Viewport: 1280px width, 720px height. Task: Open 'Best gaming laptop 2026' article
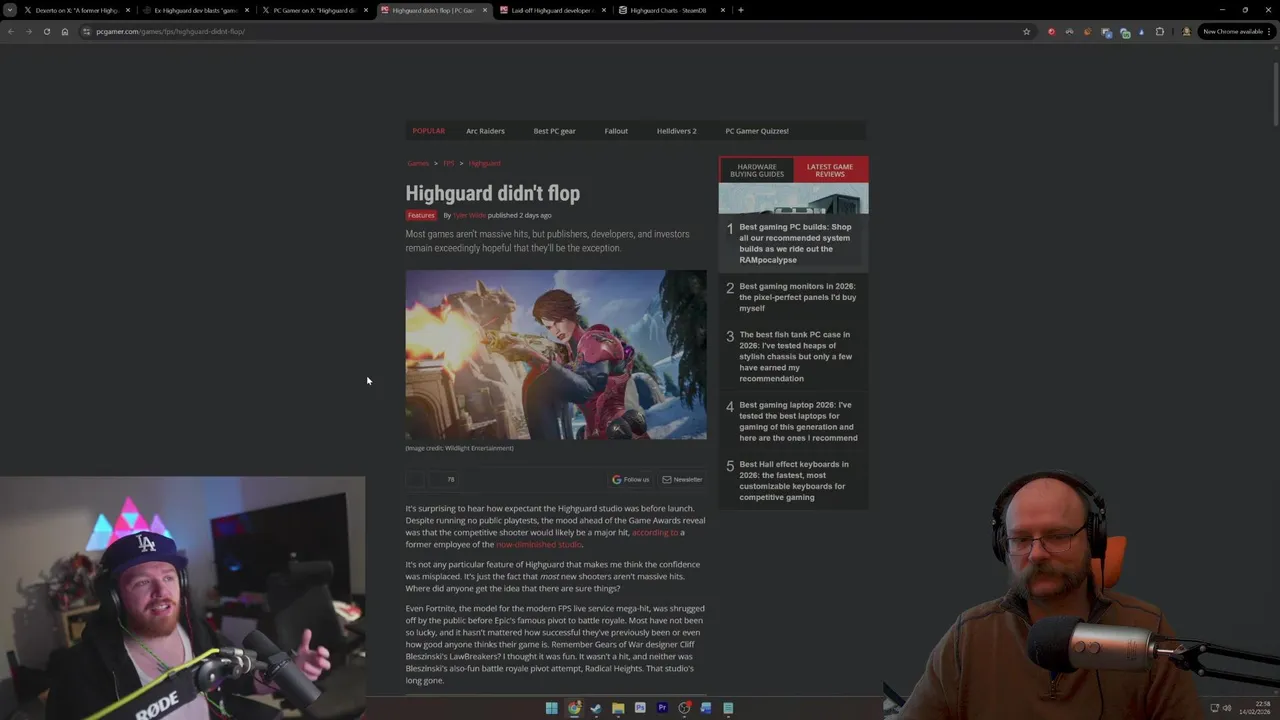798,421
